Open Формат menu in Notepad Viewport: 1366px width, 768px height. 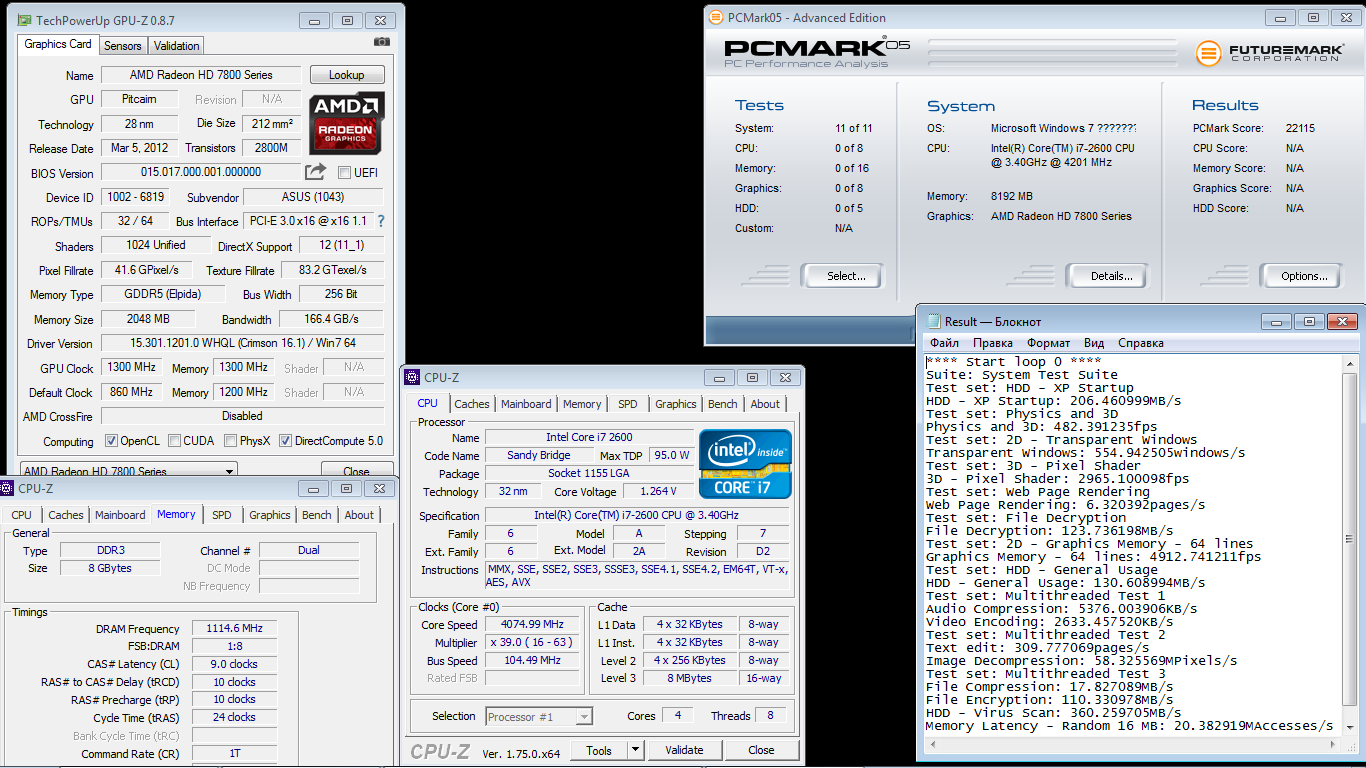1048,343
